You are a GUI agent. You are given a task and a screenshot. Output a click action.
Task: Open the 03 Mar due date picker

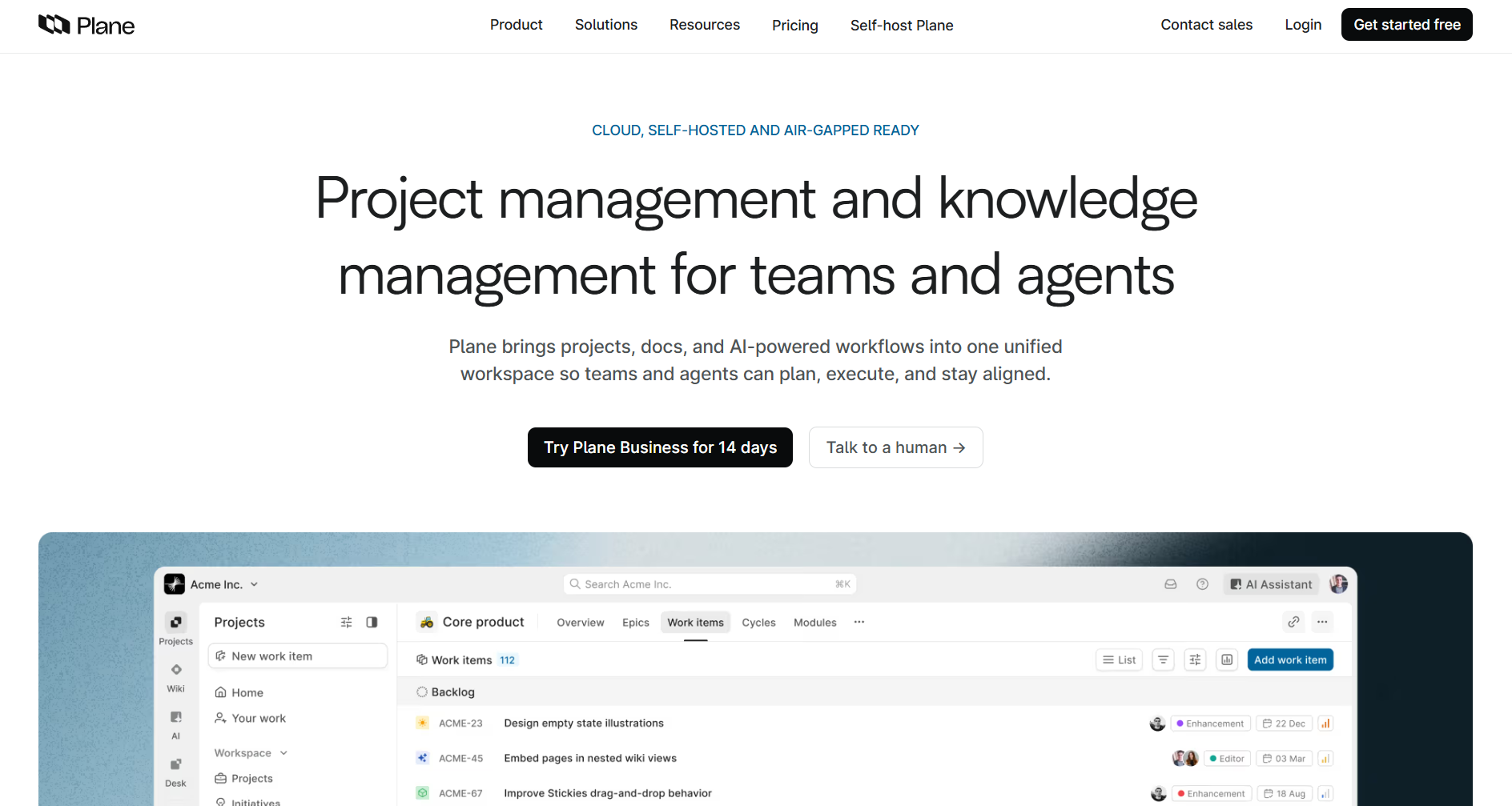coord(1284,759)
